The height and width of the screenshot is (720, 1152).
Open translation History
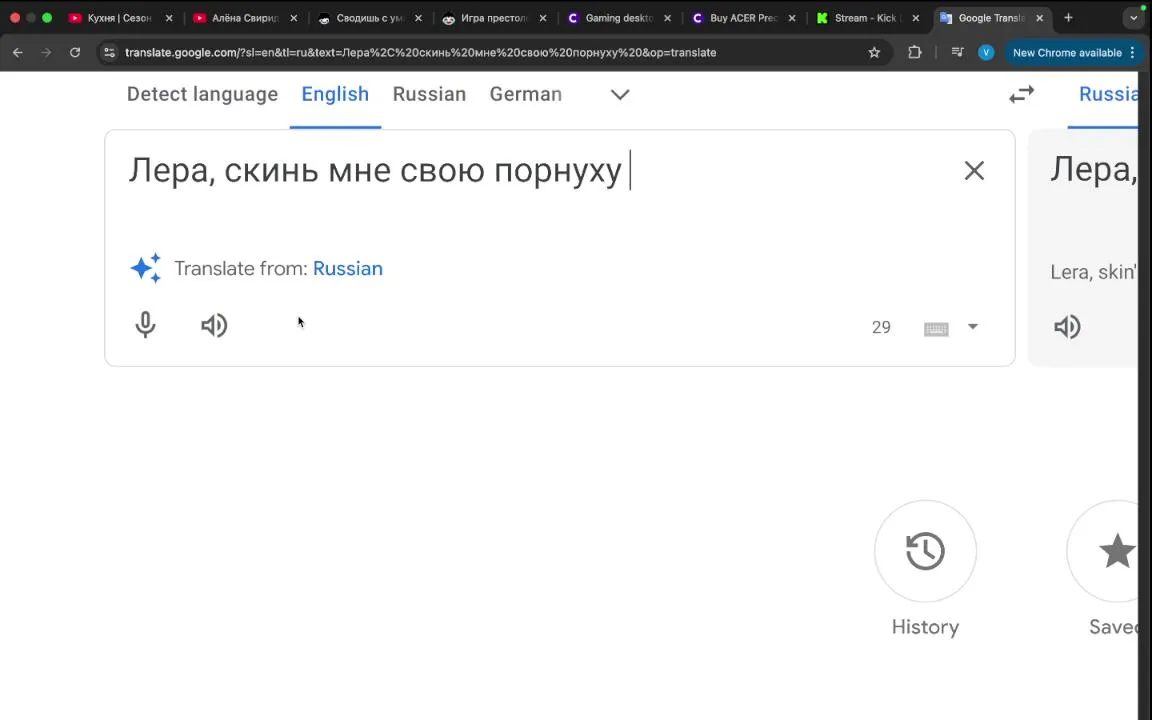point(925,552)
